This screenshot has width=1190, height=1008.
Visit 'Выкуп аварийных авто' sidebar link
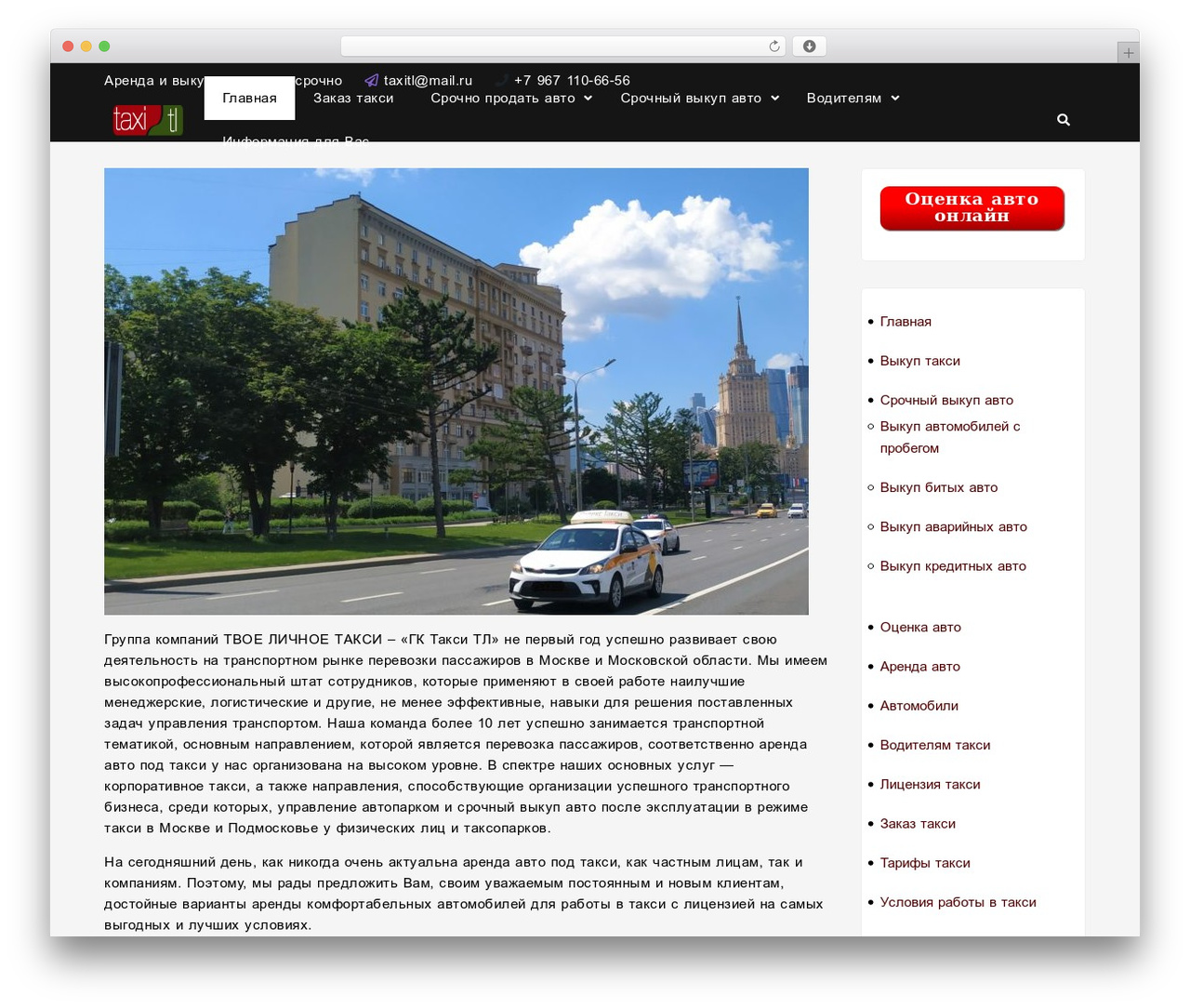pos(954,526)
